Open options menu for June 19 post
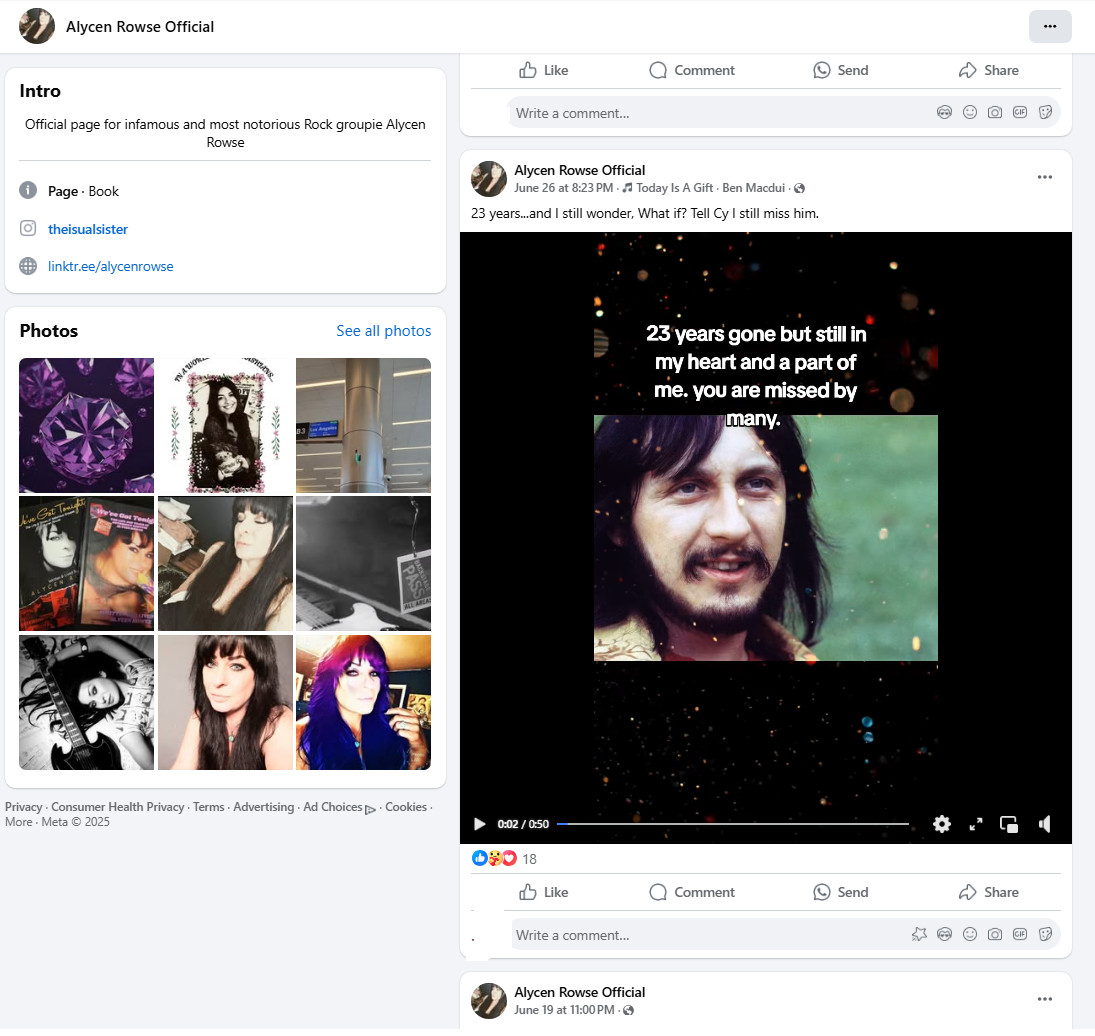Screen dimensions: 1095x1036 coord(1044,999)
